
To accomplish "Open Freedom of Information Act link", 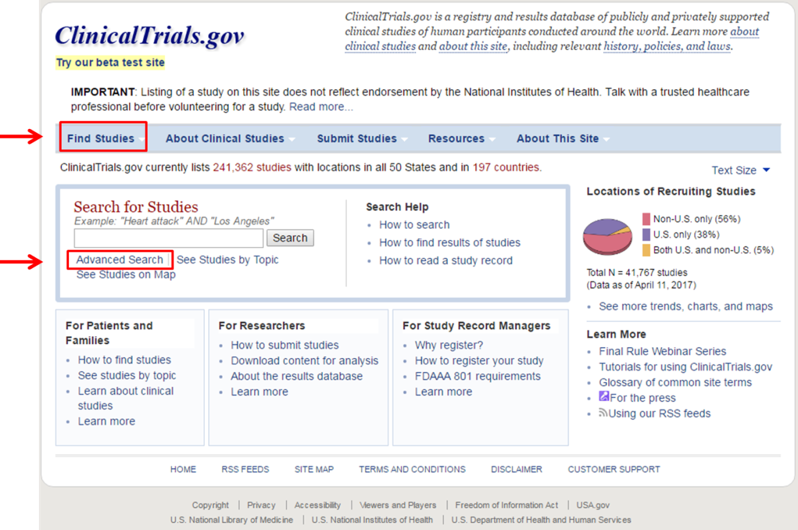I will (506, 505).
